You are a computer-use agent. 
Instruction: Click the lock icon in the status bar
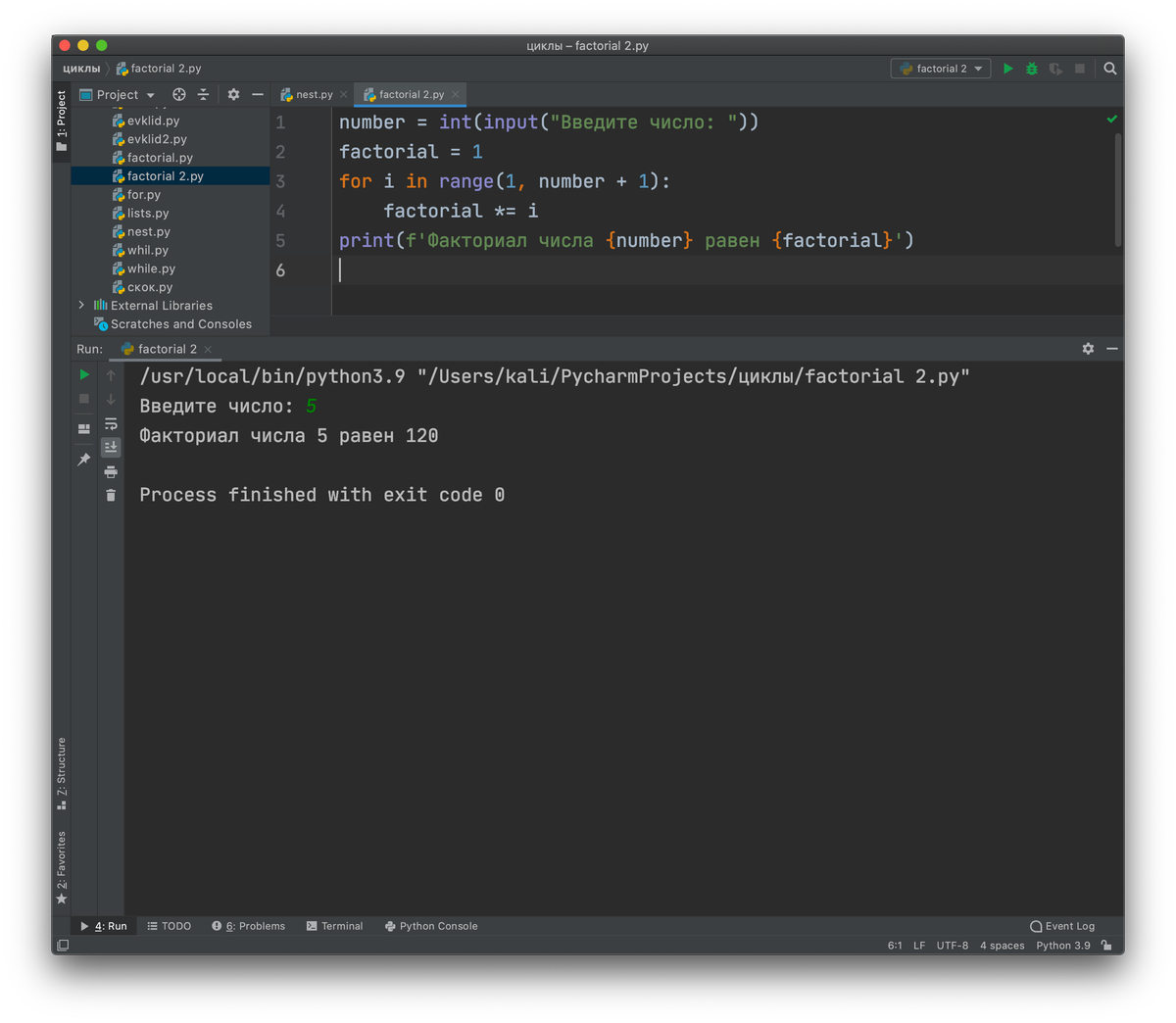[x=1106, y=946]
